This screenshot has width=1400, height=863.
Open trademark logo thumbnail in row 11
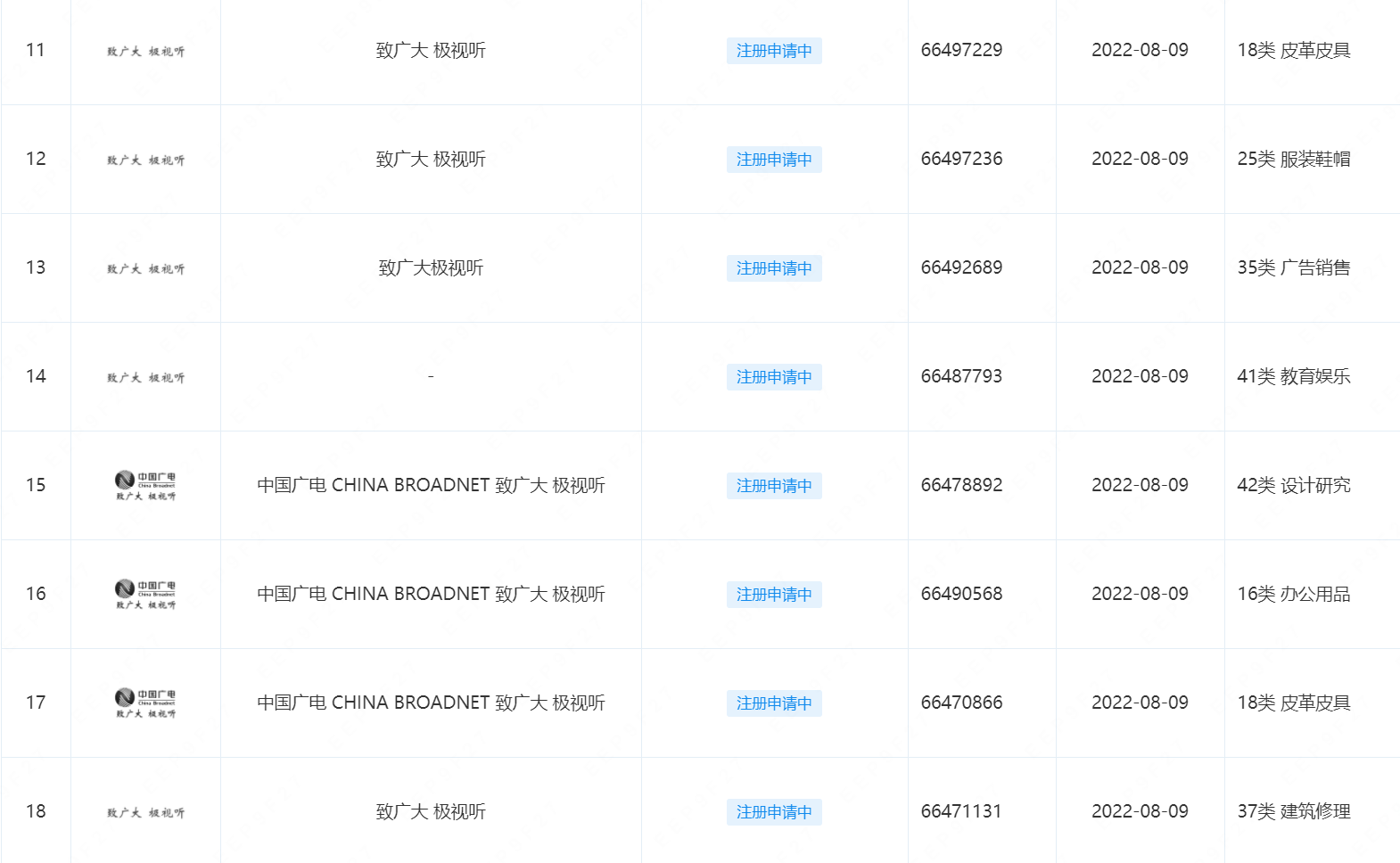click(146, 52)
